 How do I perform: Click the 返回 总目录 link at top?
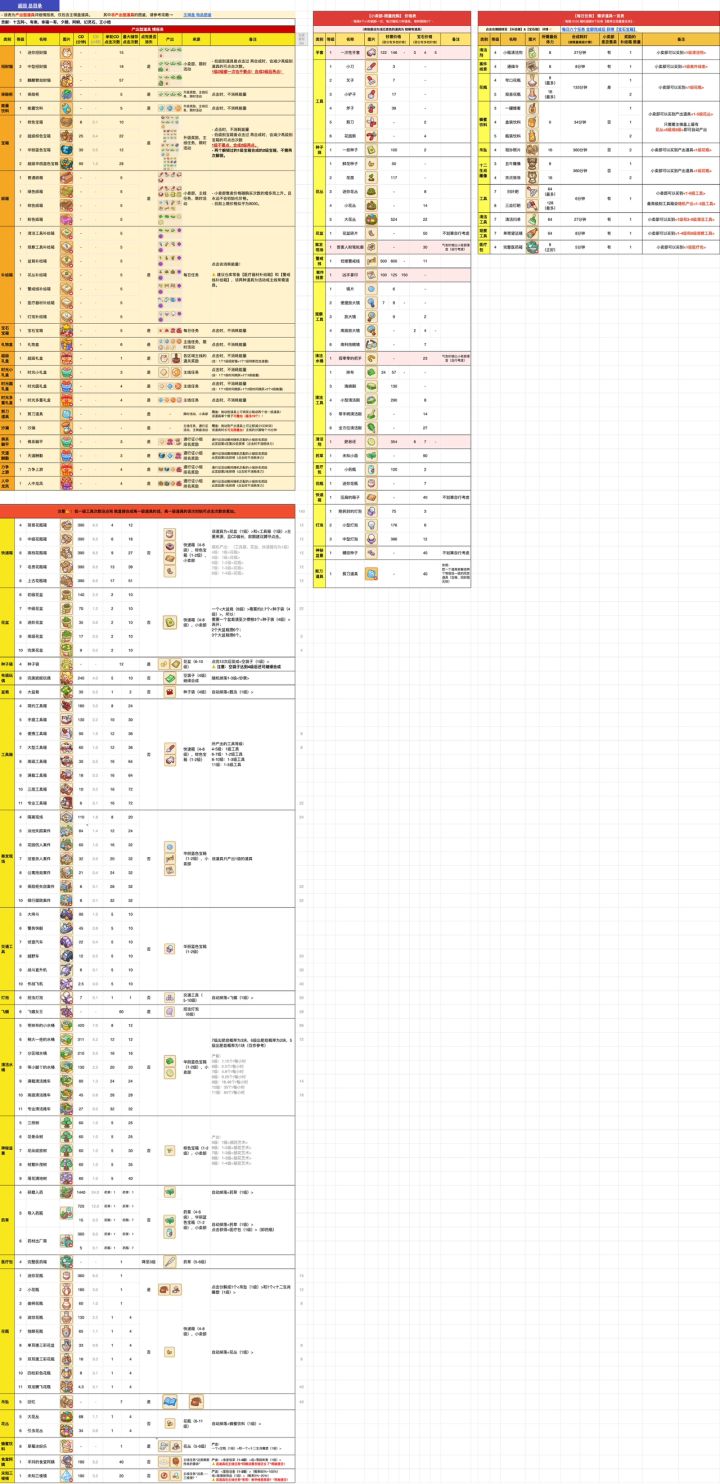click(29, 5)
